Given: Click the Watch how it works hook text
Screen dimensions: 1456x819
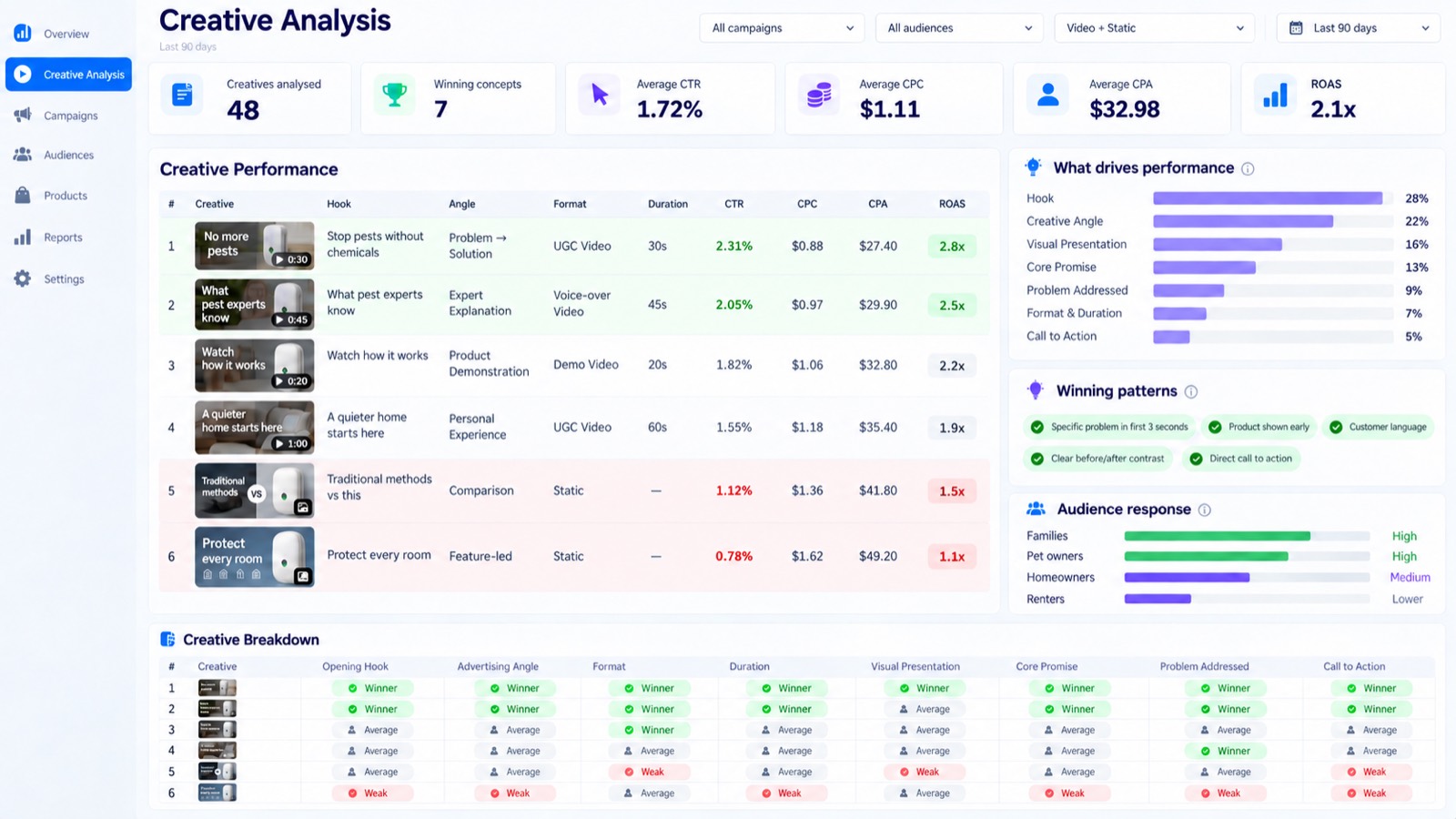Looking at the screenshot, I should point(378,356).
